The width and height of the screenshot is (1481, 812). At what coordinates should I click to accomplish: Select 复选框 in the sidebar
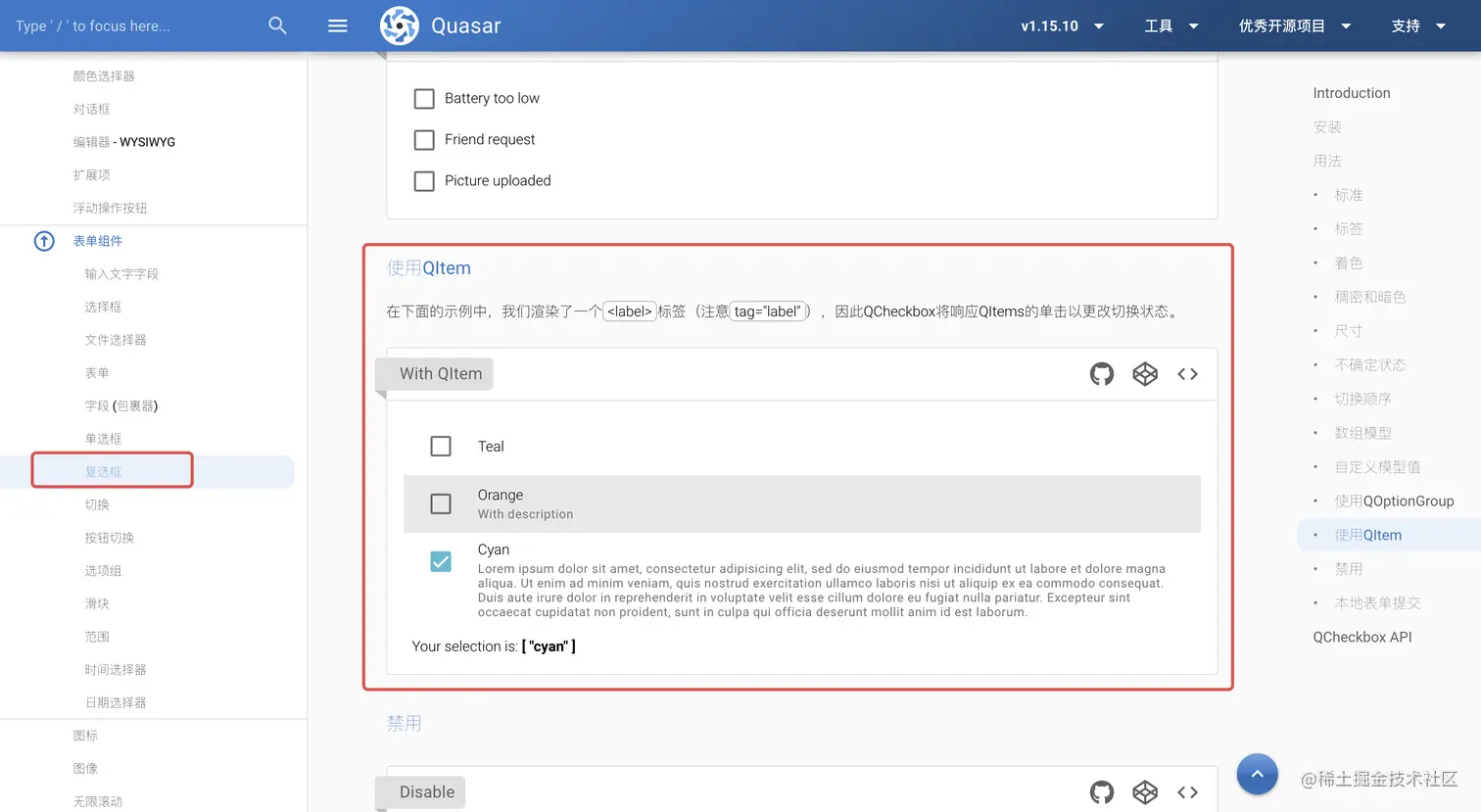click(x=104, y=472)
